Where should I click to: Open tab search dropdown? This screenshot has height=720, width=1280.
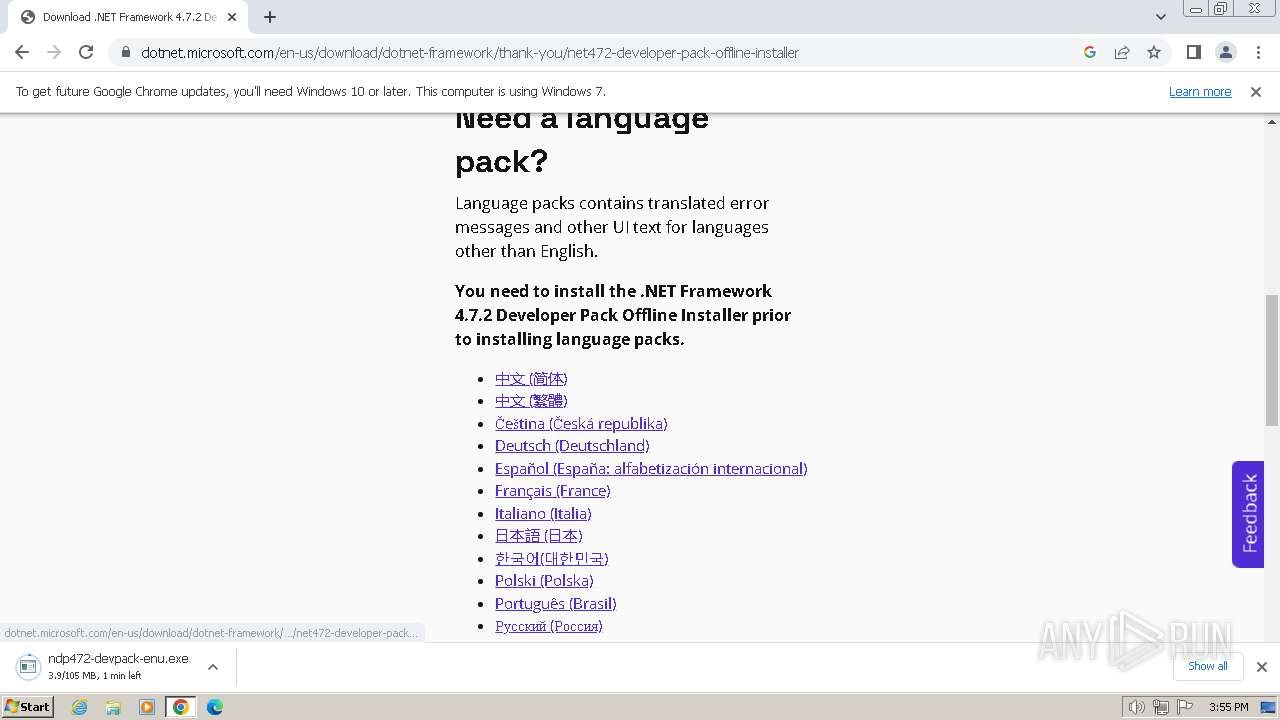click(x=1160, y=17)
